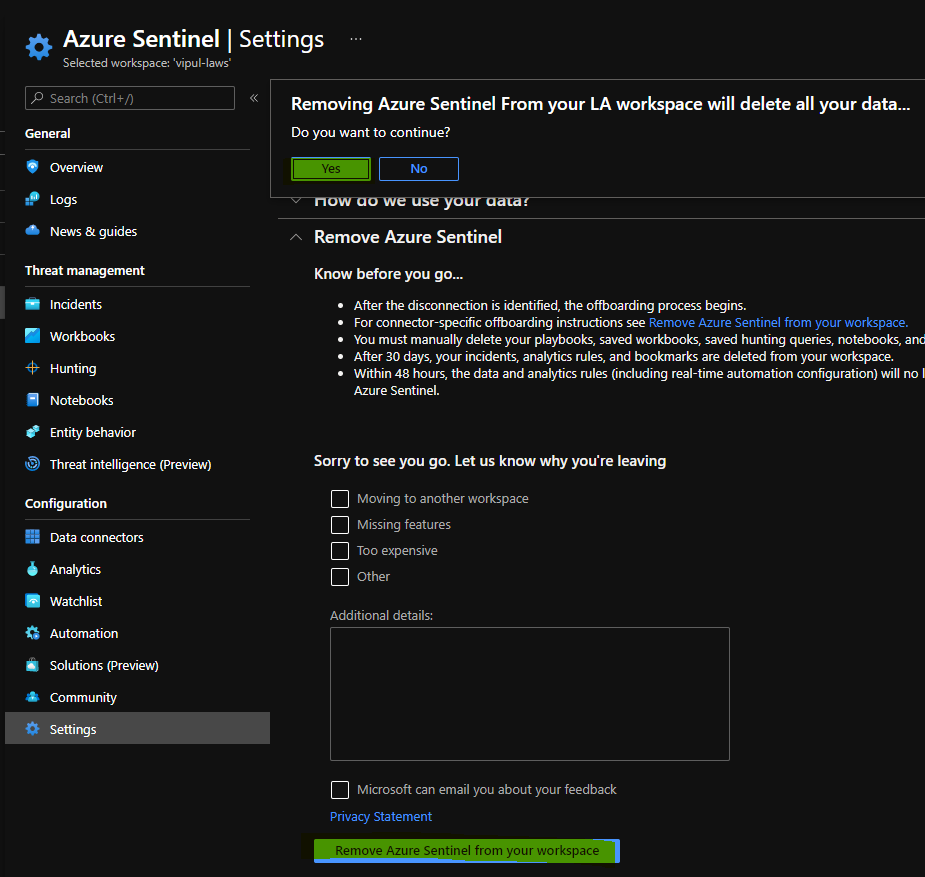The image size is (925, 877).
Task: Select the Analytics icon
Action: (34, 569)
